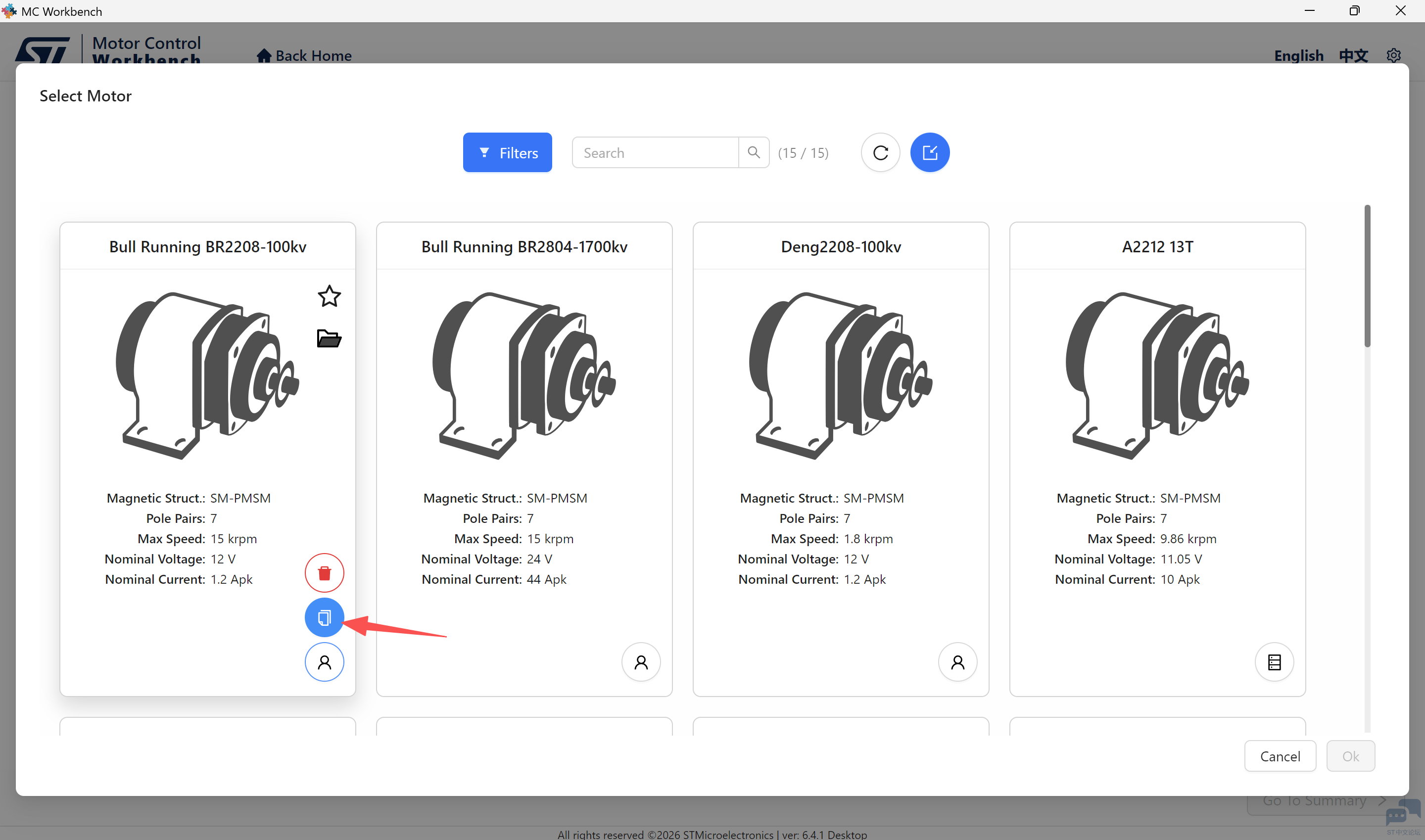Click '10 Apk' nominal current value
The width and height of the screenshot is (1425, 840).
pyautogui.click(x=1180, y=579)
